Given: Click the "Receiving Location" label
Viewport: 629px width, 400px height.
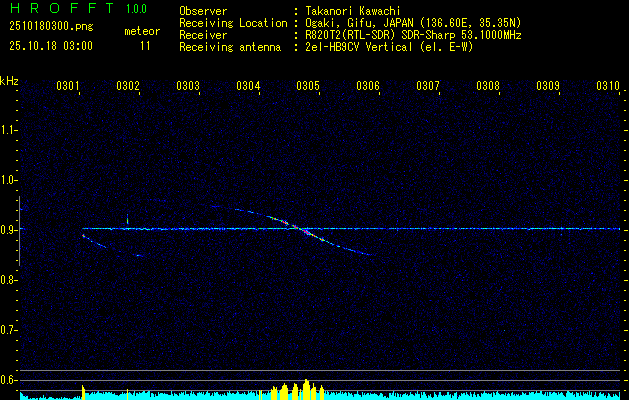Looking at the screenshot, I should (x=233, y=23).
